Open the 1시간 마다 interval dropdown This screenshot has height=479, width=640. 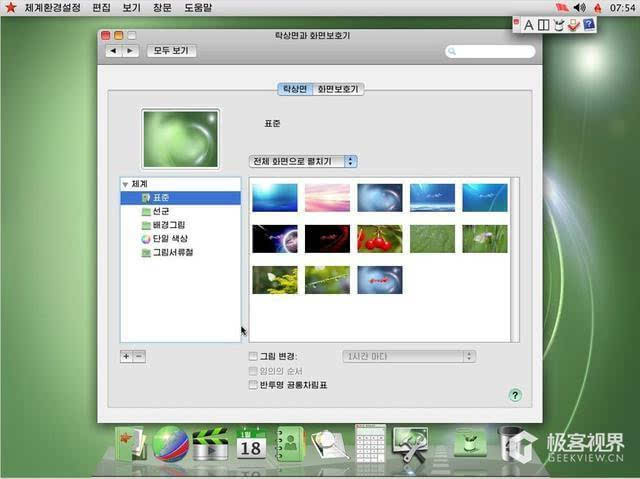coord(408,356)
